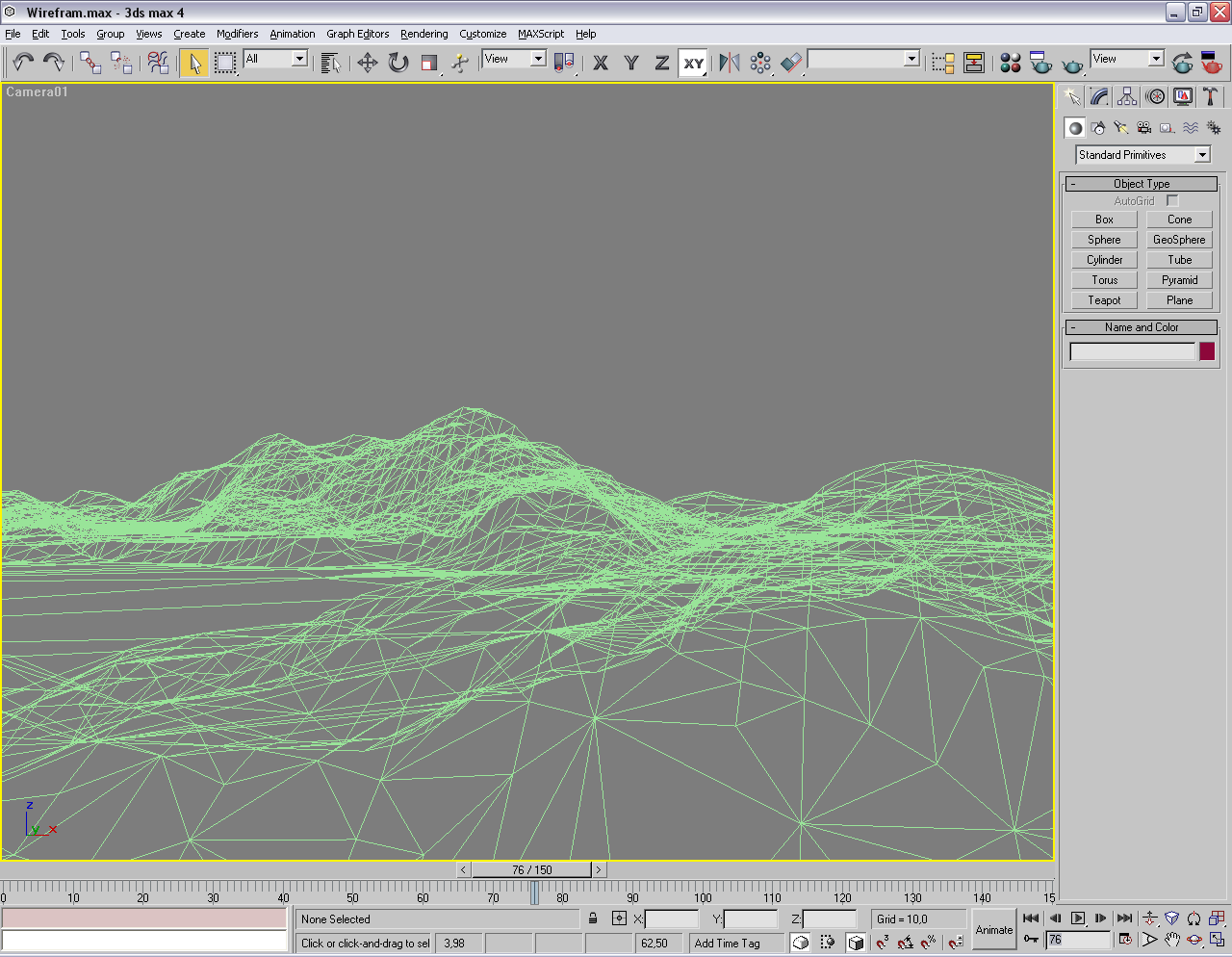Open the Rendering menu
The width and height of the screenshot is (1232, 957).
click(423, 34)
